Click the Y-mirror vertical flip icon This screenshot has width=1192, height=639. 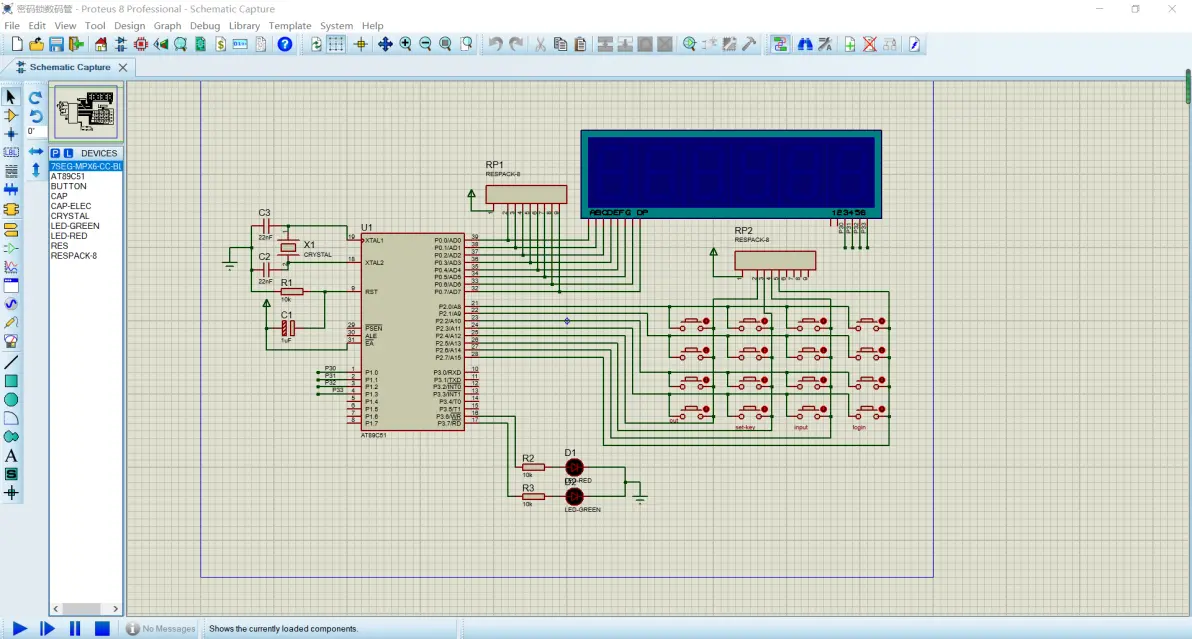point(35,170)
